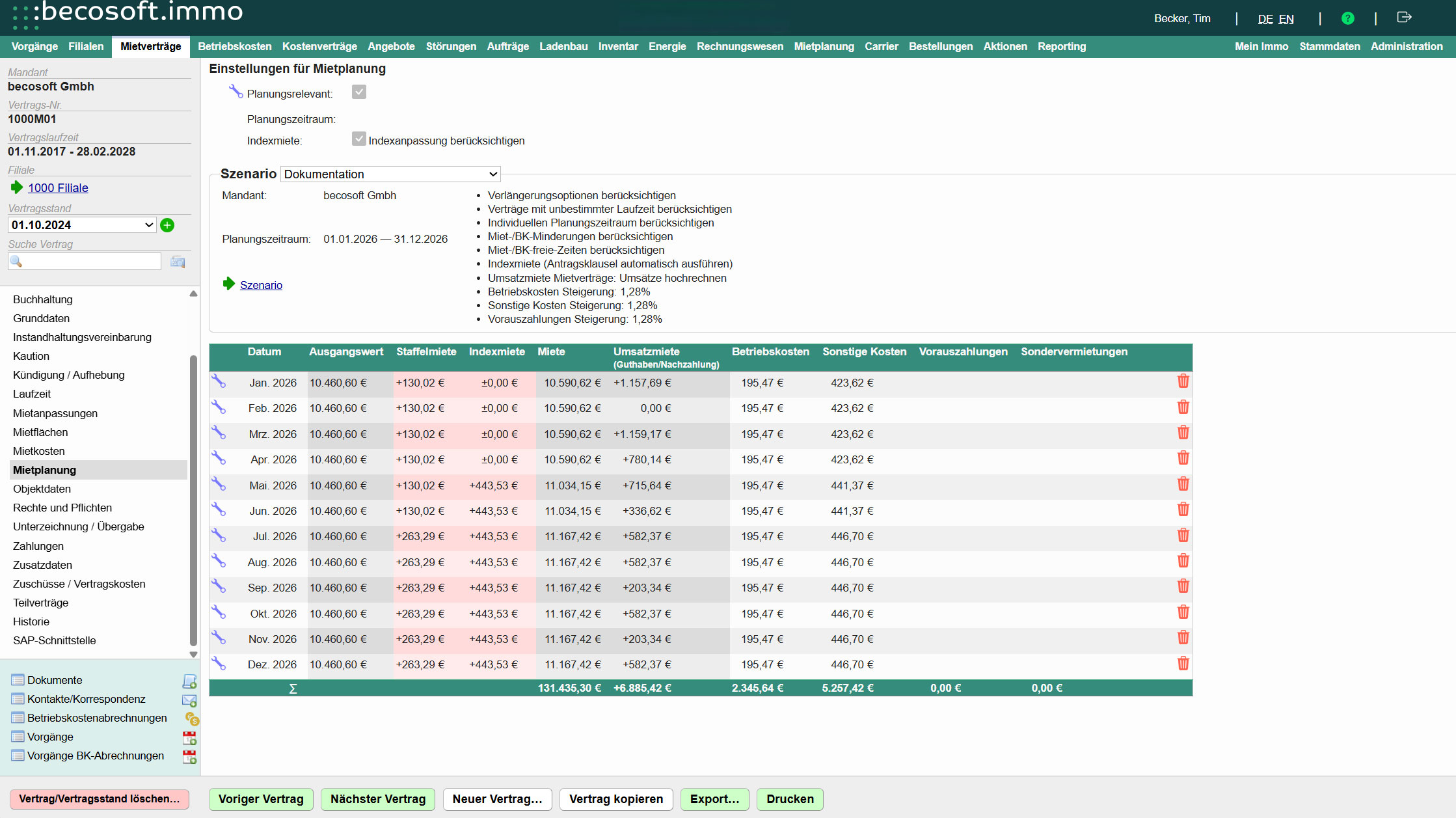Click the logout icon in header
Viewport: 1456px width, 818px height.
[x=1404, y=18]
